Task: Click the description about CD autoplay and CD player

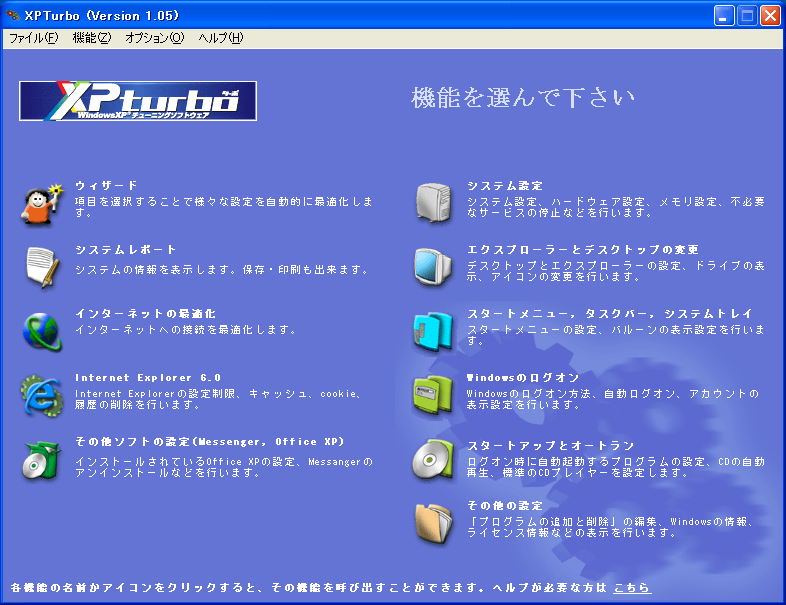Action: 616,467
